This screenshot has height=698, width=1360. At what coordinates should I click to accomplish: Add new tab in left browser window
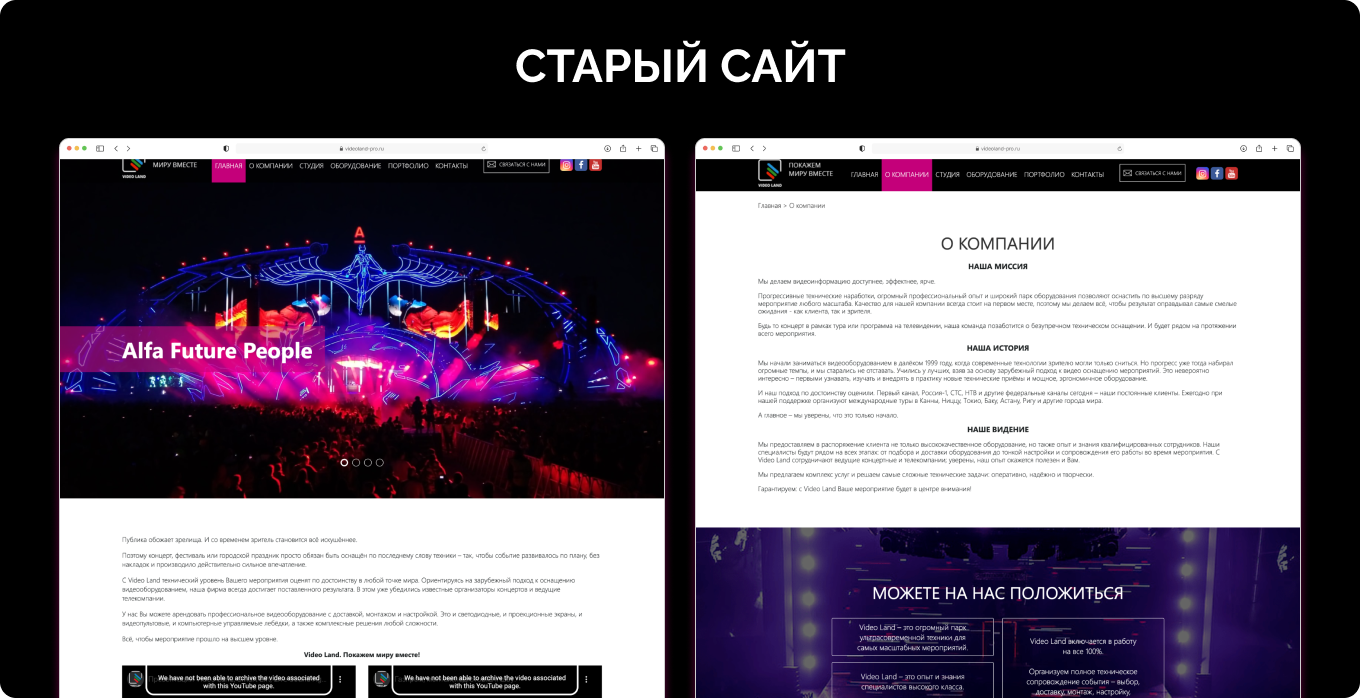coord(639,148)
